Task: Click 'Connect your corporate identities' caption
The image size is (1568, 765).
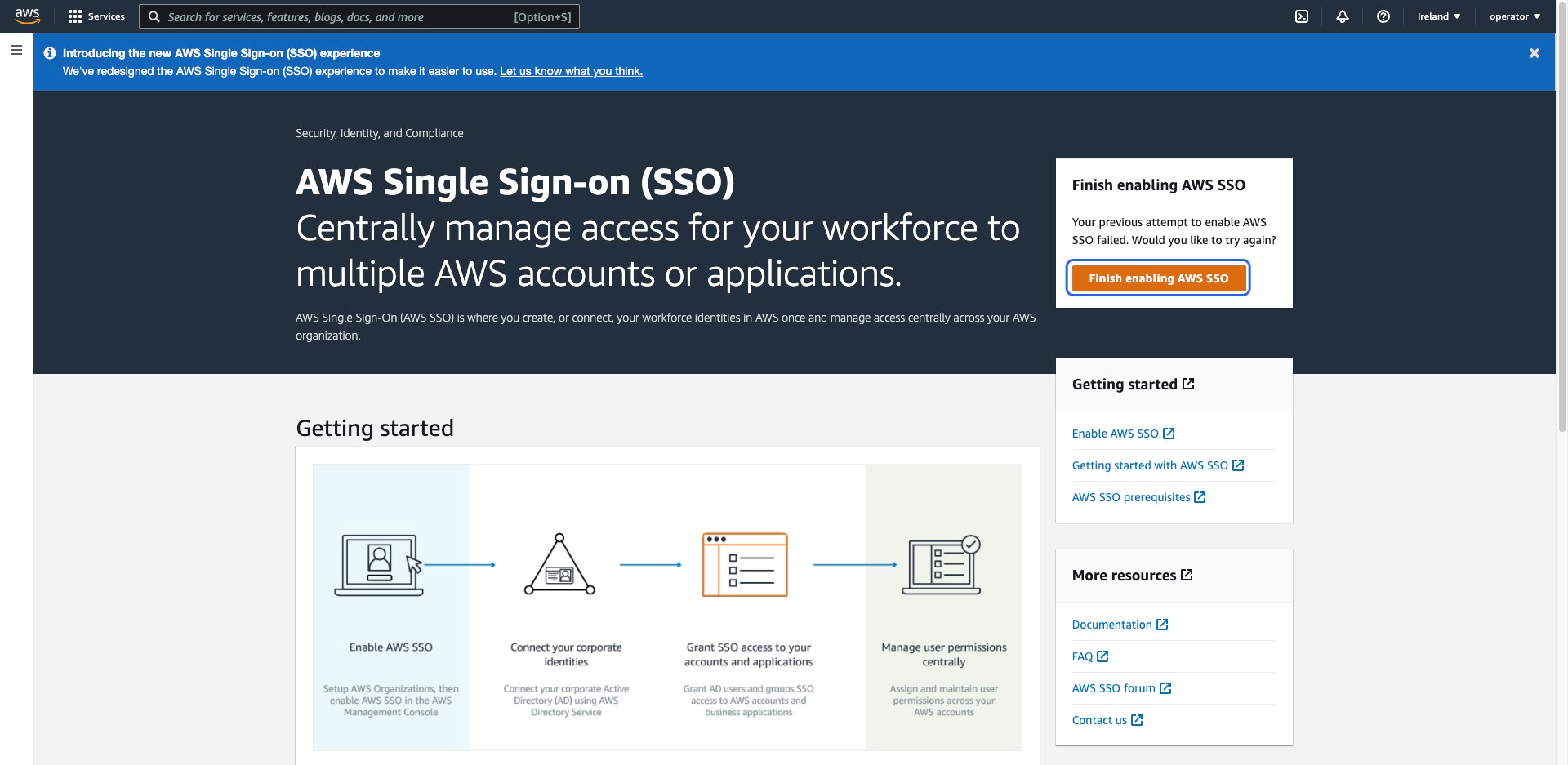Action: [x=566, y=655]
